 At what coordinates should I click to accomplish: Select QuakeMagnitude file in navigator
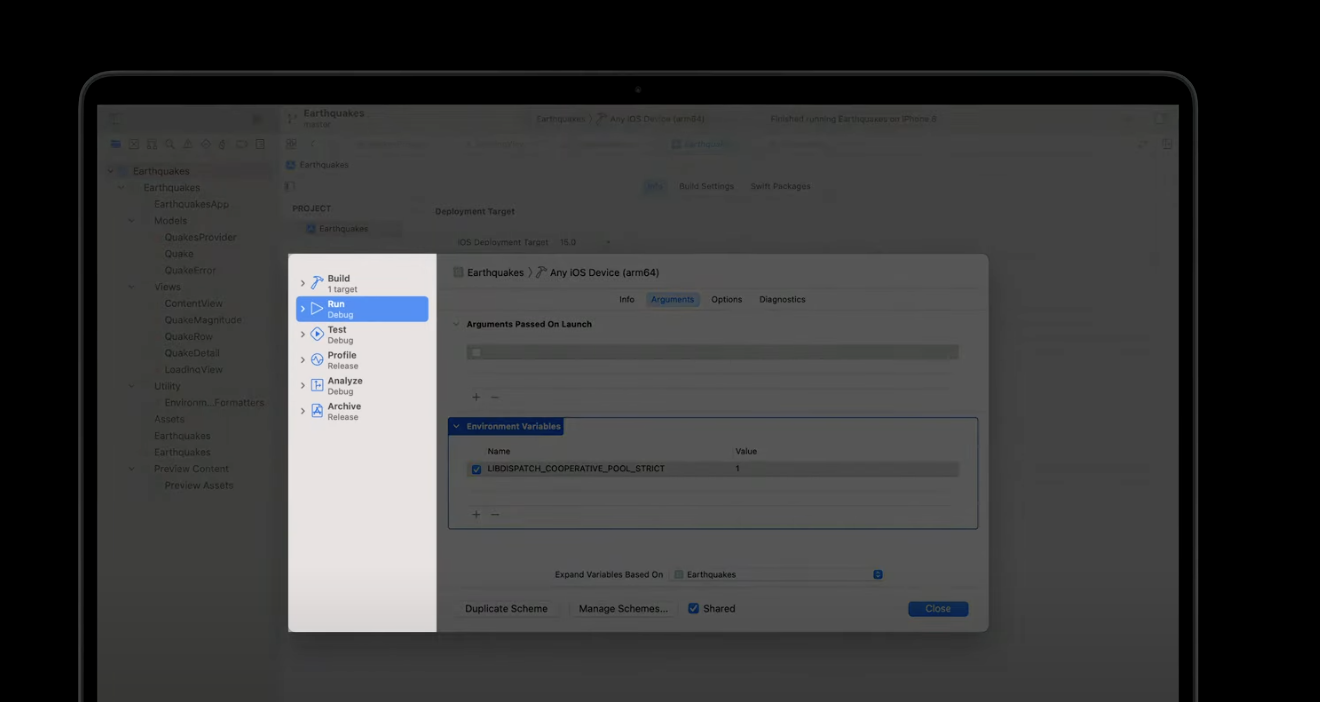(x=203, y=320)
